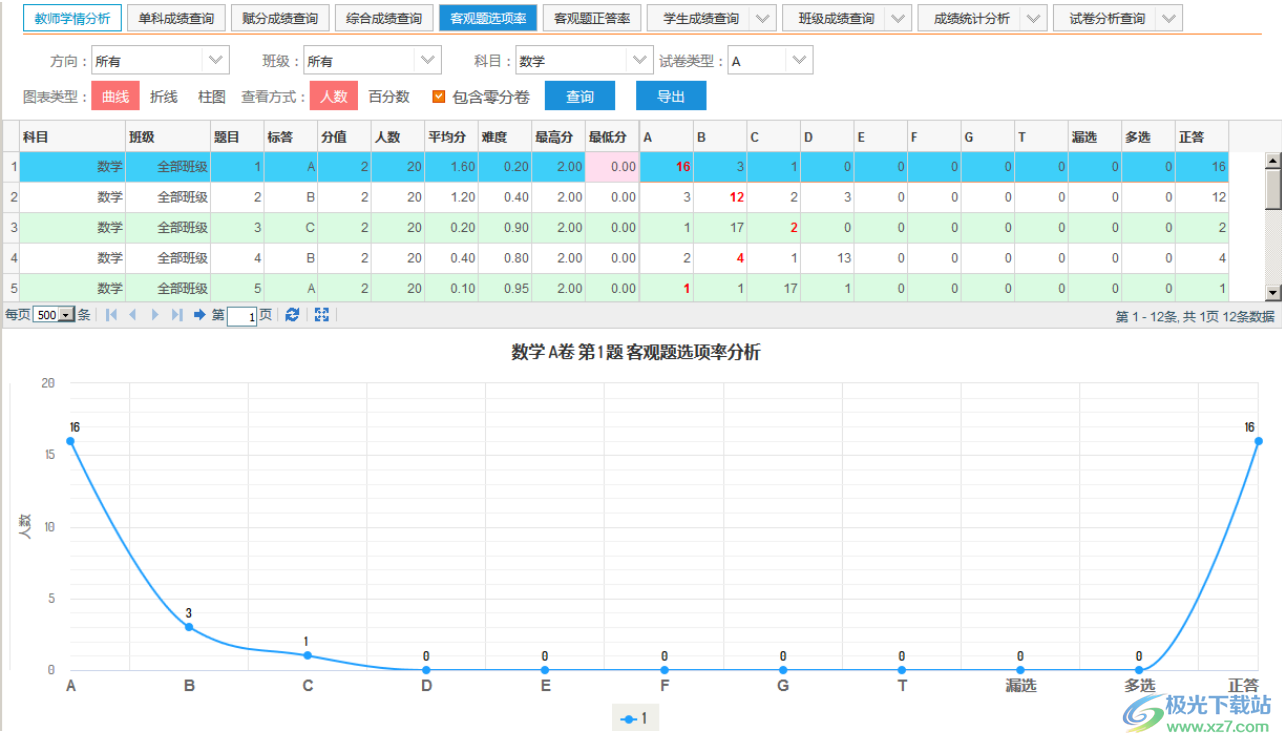Go to the last page of results
This screenshot has width=1282, height=743.
point(177,315)
